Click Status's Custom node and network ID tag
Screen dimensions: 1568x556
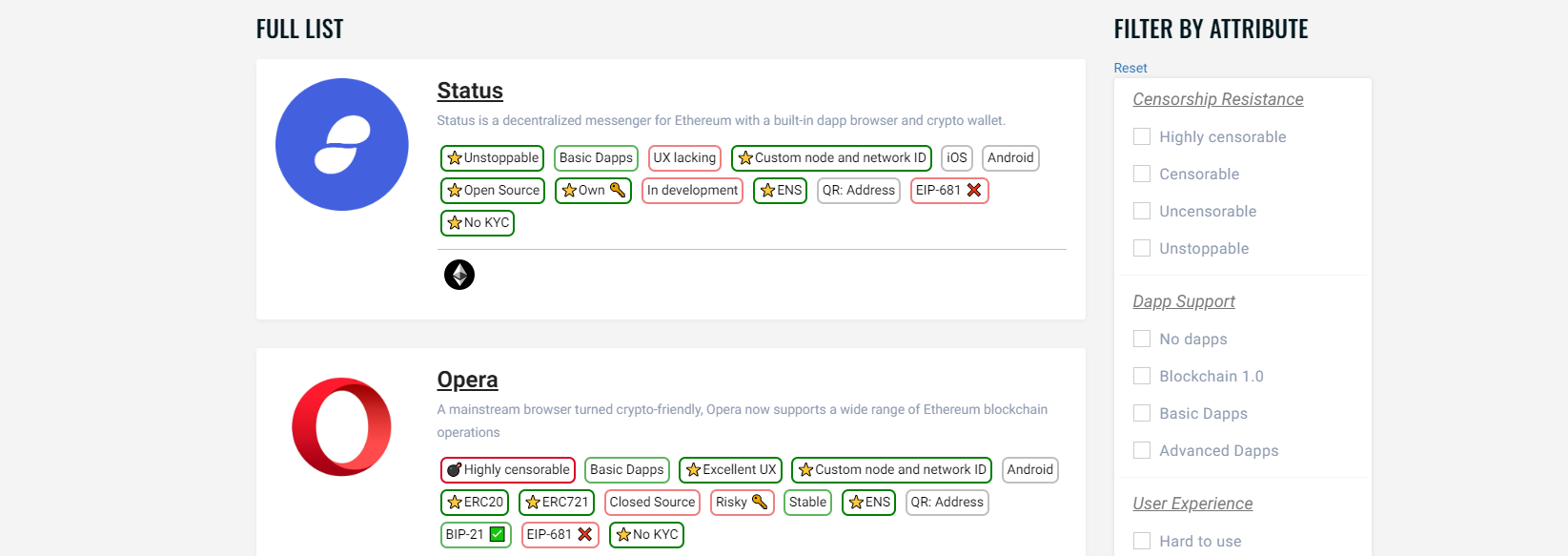pos(831,157)
